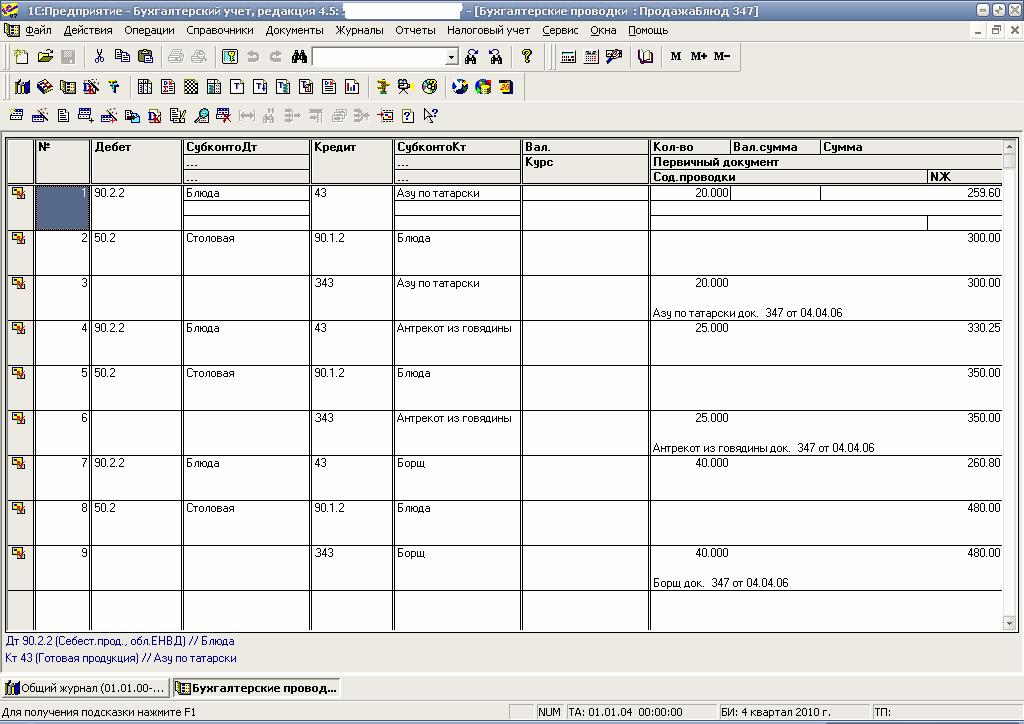The width and height of the screenshot is (1024, 724).
Task: Click the scroll down arrow of table
Action: [x=1009, y=623]
